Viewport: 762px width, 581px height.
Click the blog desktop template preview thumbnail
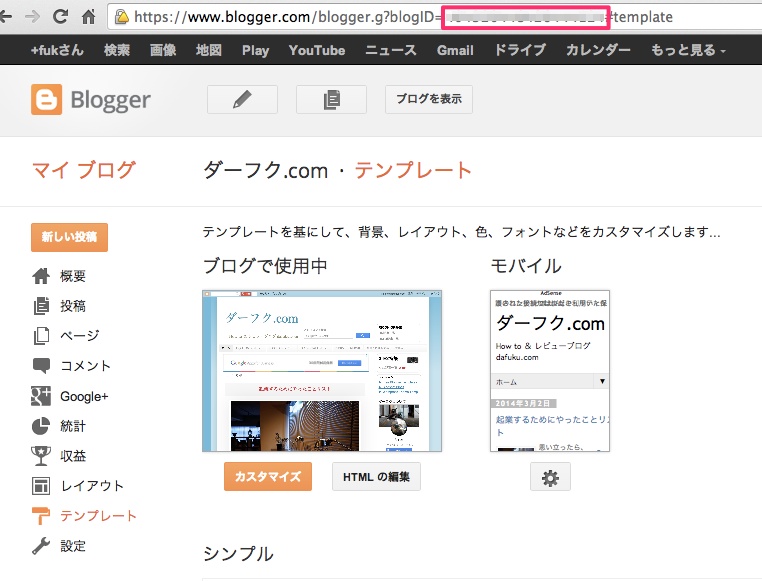tap(322, 371)
